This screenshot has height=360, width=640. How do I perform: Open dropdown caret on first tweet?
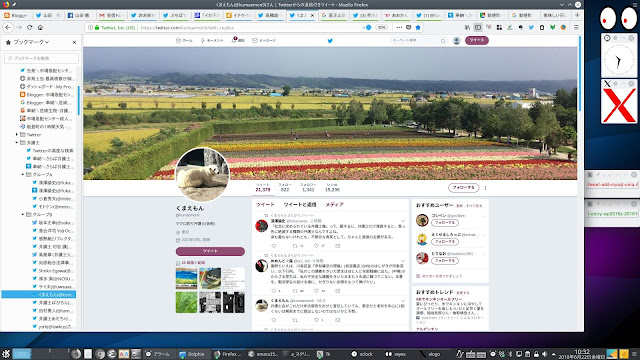[403, 221]
